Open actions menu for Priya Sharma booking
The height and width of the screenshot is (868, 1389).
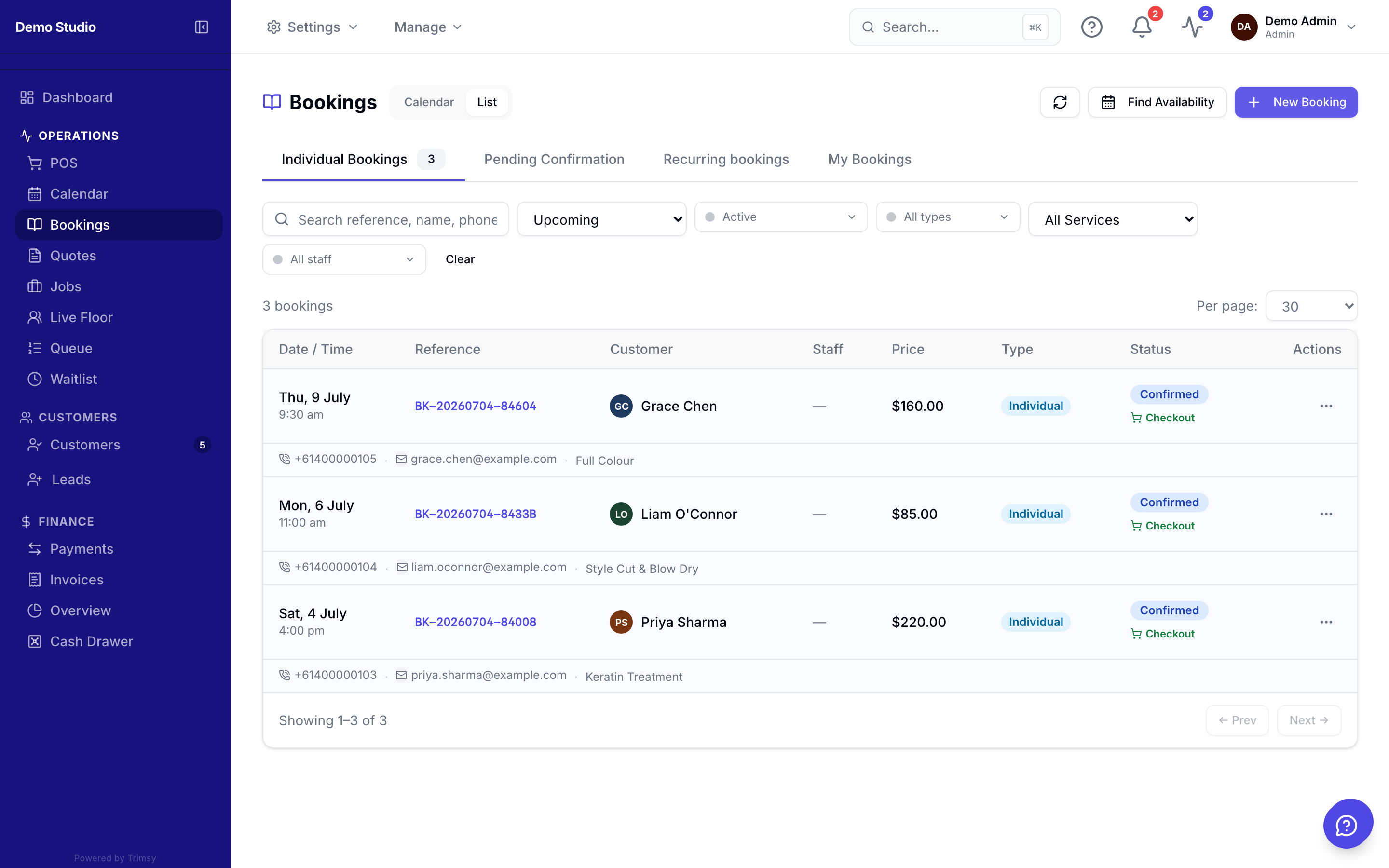pyautogui.click(x=1326, y=622)
